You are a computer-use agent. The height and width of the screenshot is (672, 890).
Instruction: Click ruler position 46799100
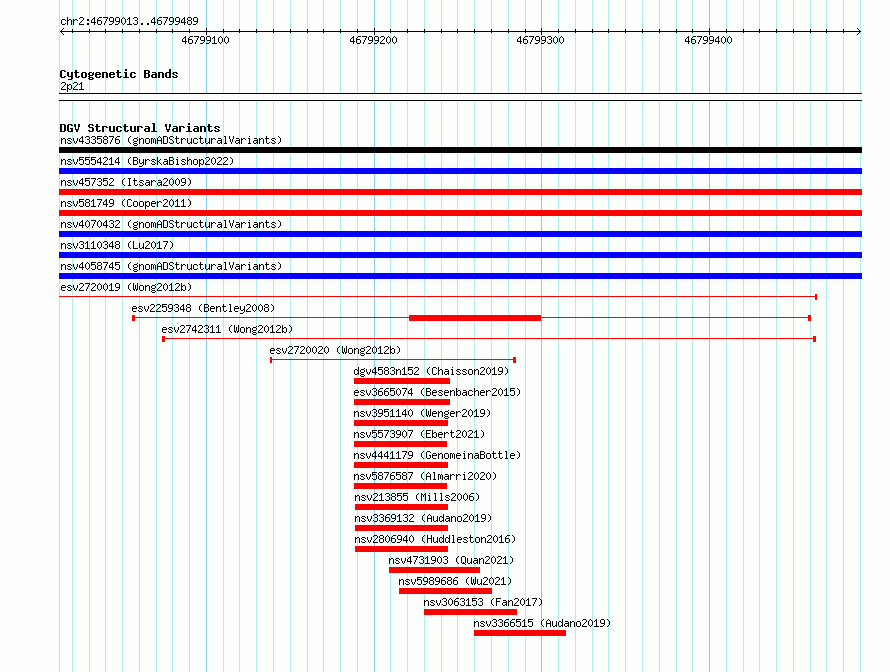pos(205,40)
